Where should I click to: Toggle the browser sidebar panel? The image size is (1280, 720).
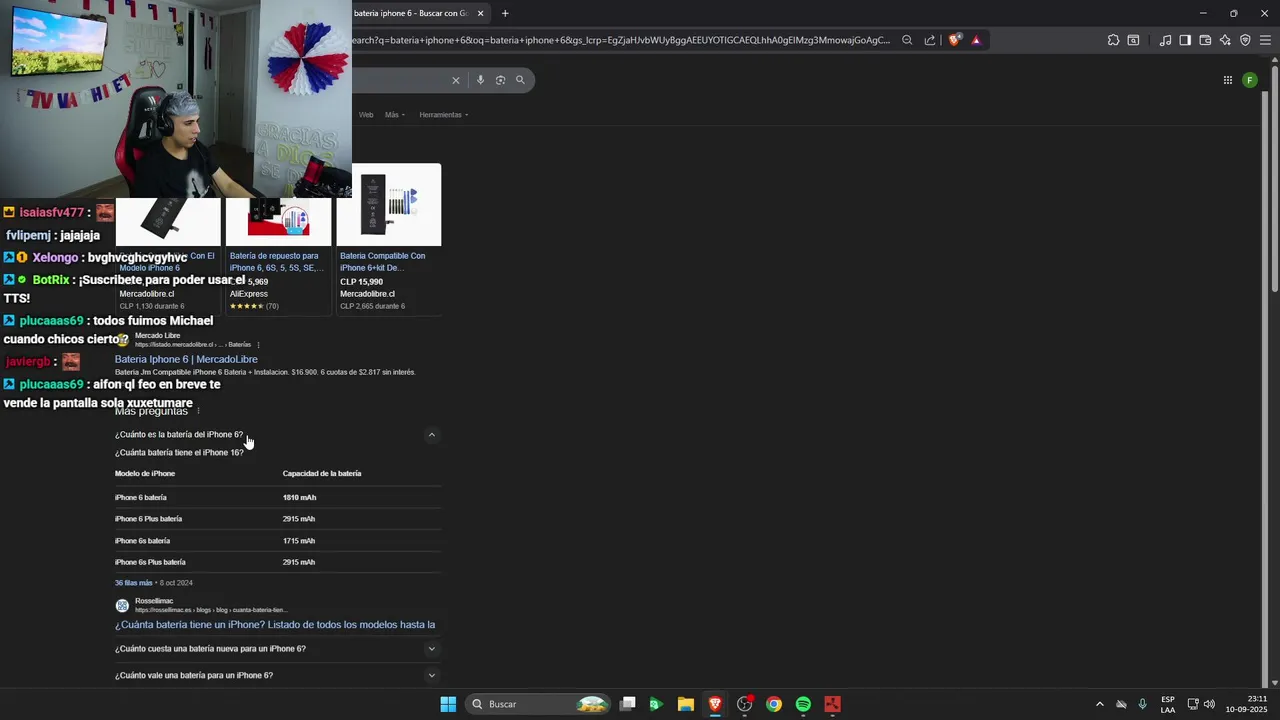1185,40
